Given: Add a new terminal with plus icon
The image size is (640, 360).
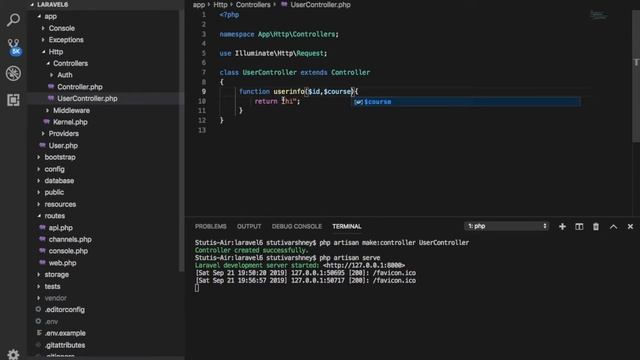Looking at the screenshot, I should pos(562,227).
